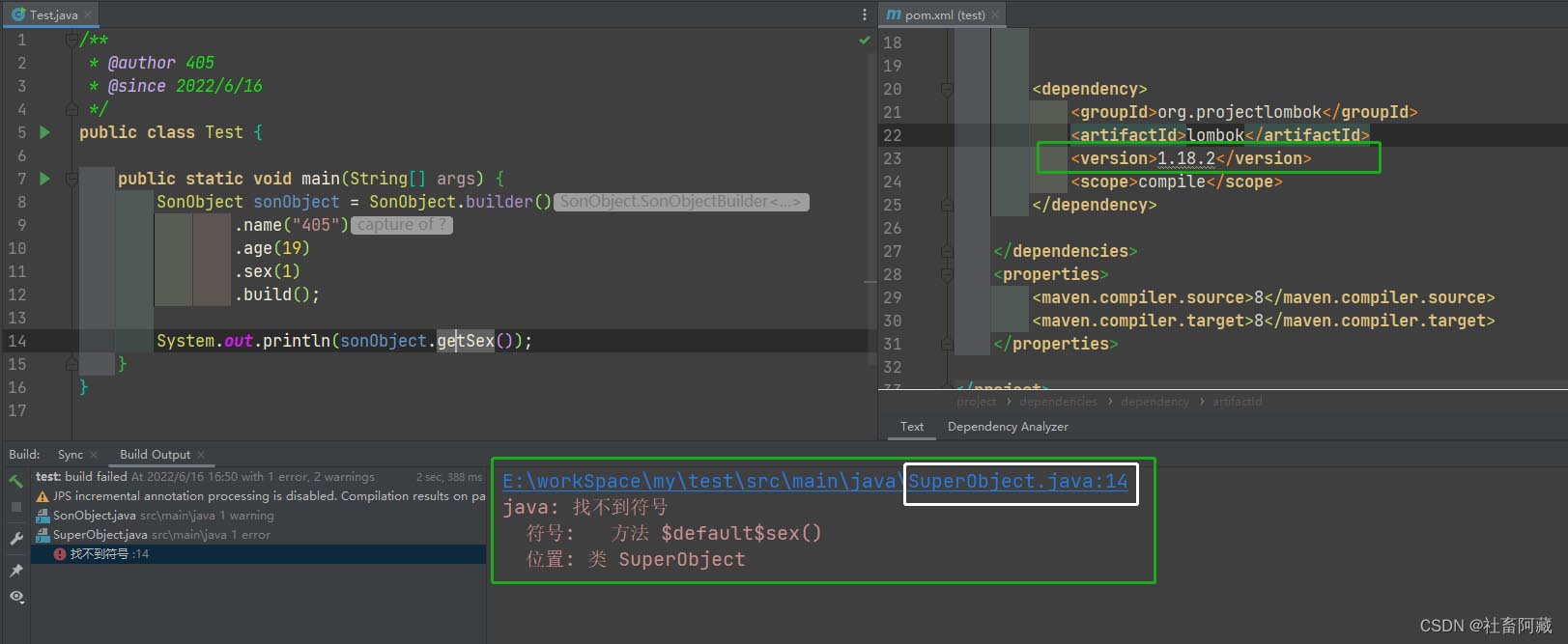Run the Test class from gutter arrow
Screen dimensions: 1568x644
[44, 132]
